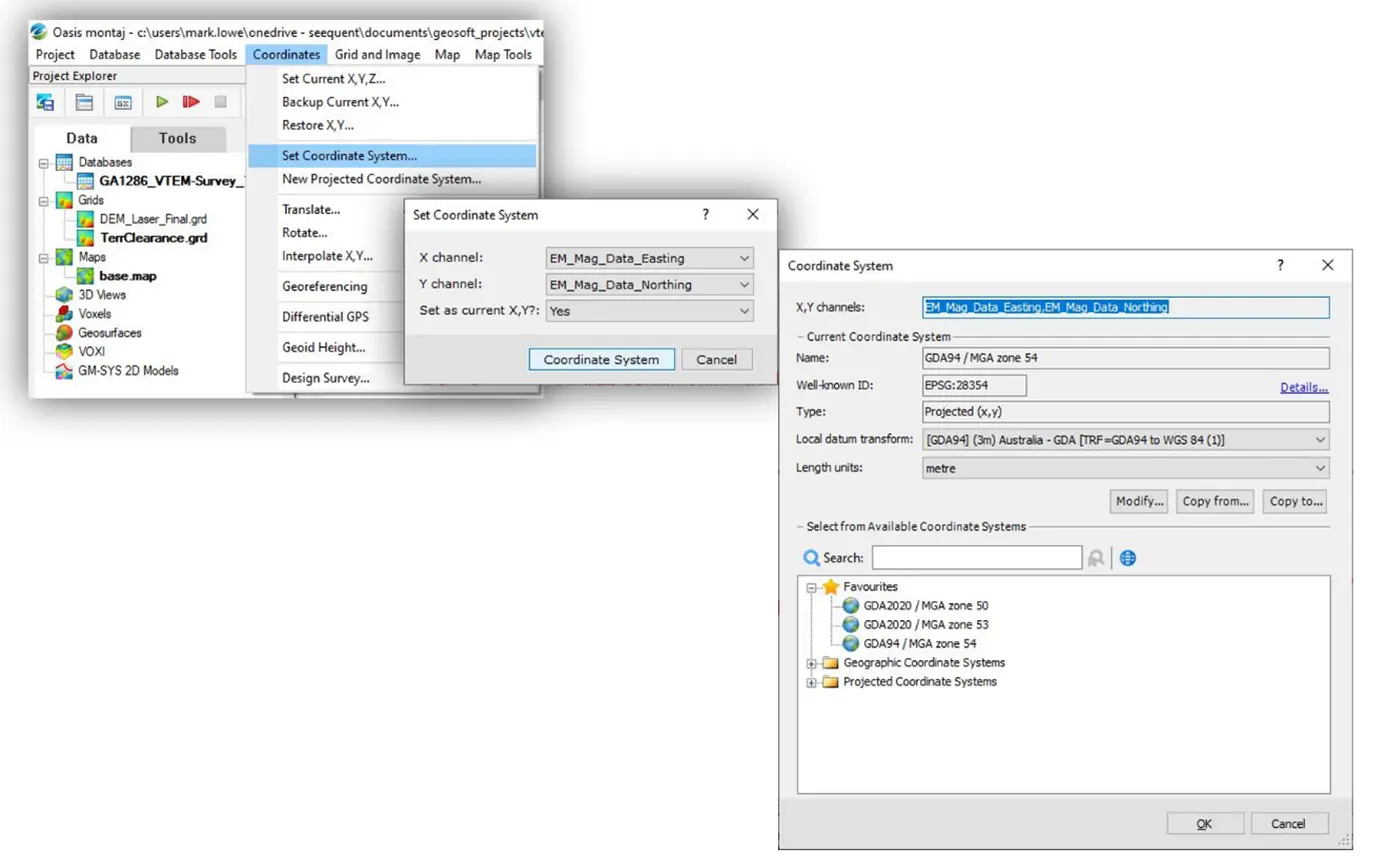Collapse the Favourites node
The height and width of the screenshot is (864, 1377).
click(x=812, y=587)
